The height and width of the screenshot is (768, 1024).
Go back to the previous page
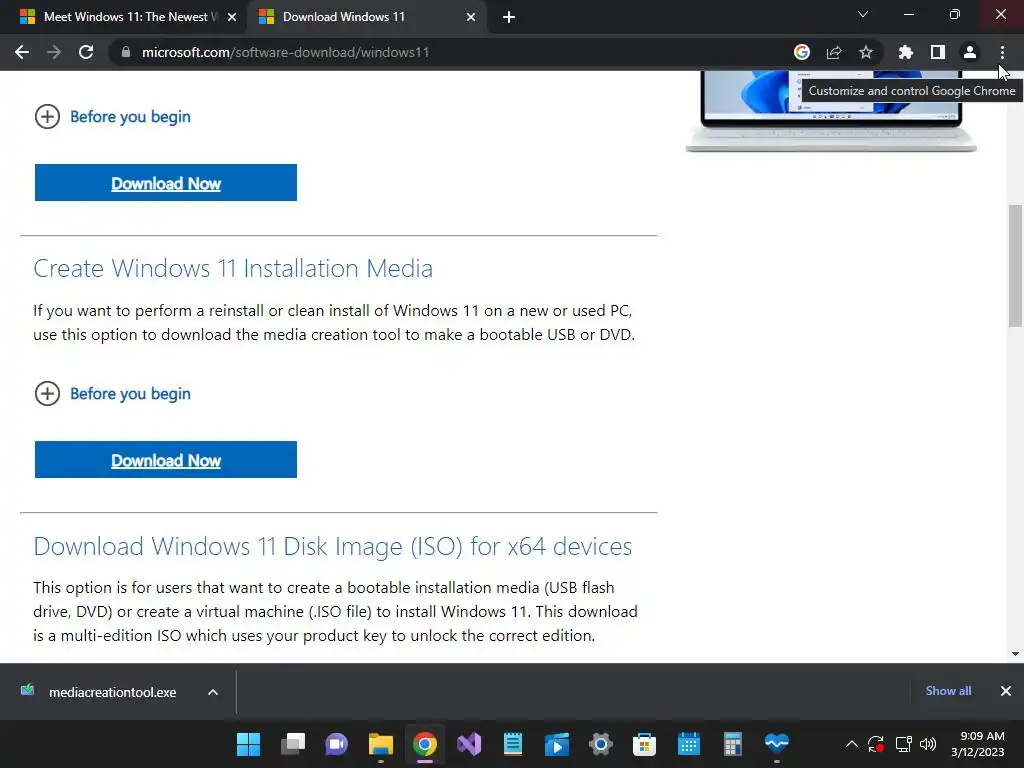tap(22, 52)
